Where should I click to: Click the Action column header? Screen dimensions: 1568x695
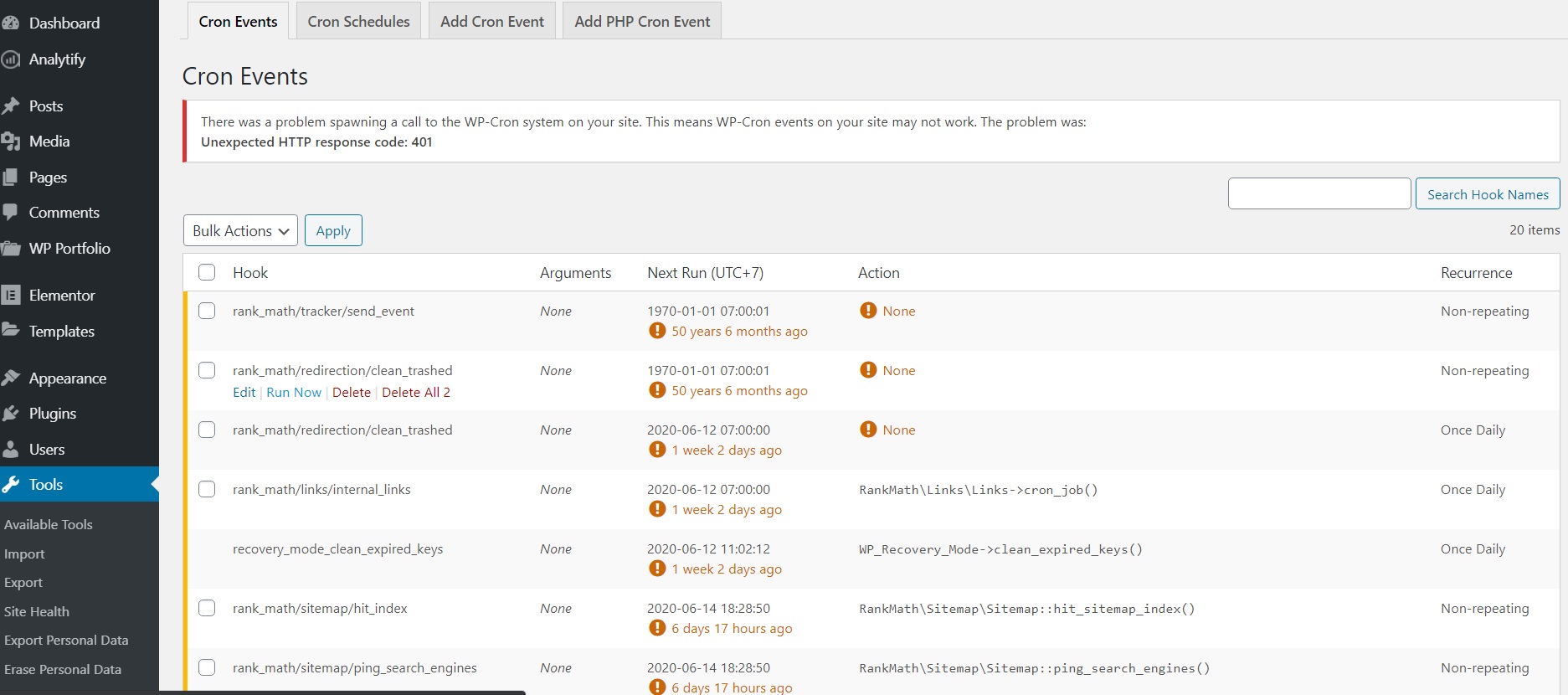coord(879,273)
